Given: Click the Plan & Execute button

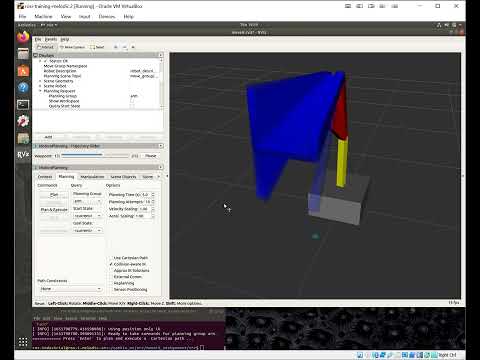Looking at the screenshot, I should point(54,210).
